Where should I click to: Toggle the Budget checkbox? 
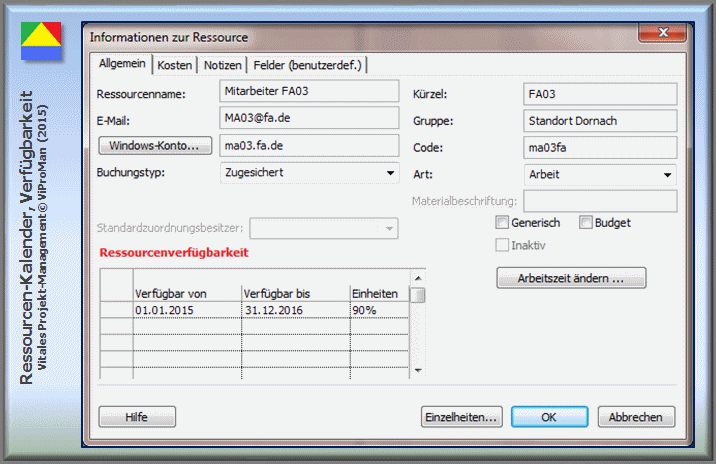click(x=586, y=223)
